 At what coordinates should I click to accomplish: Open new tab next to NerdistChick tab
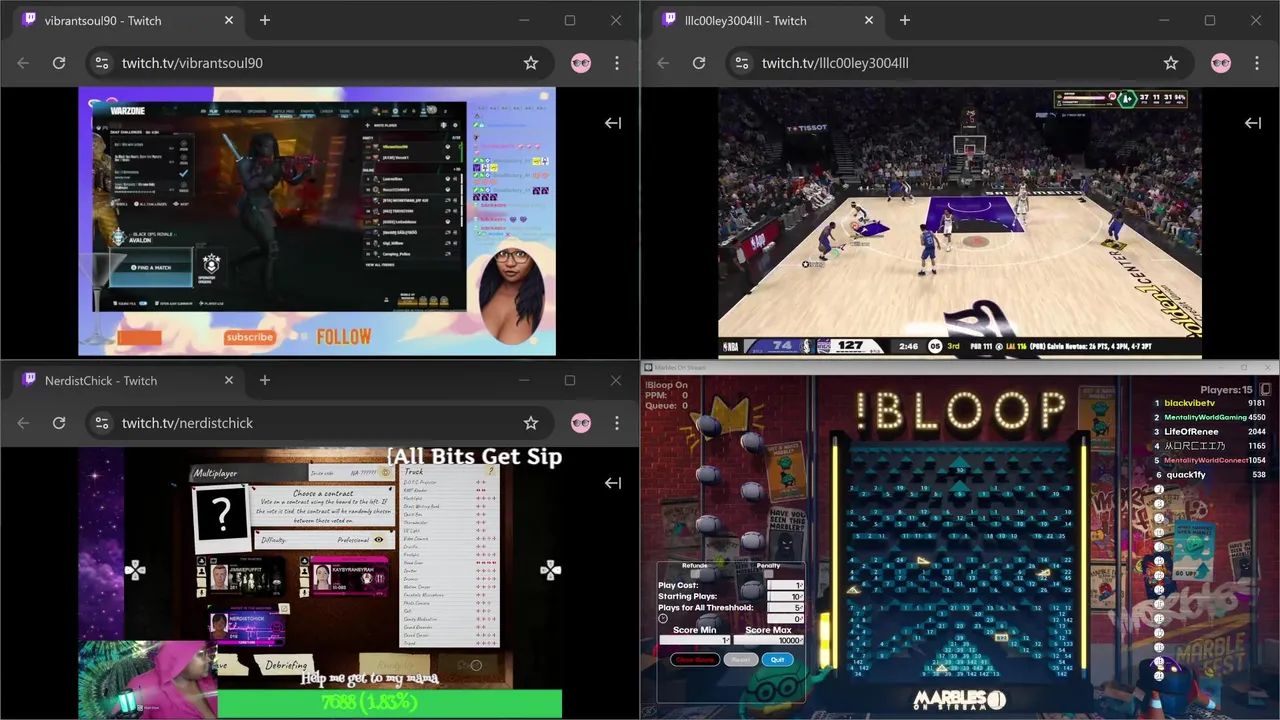click(265, 380)
